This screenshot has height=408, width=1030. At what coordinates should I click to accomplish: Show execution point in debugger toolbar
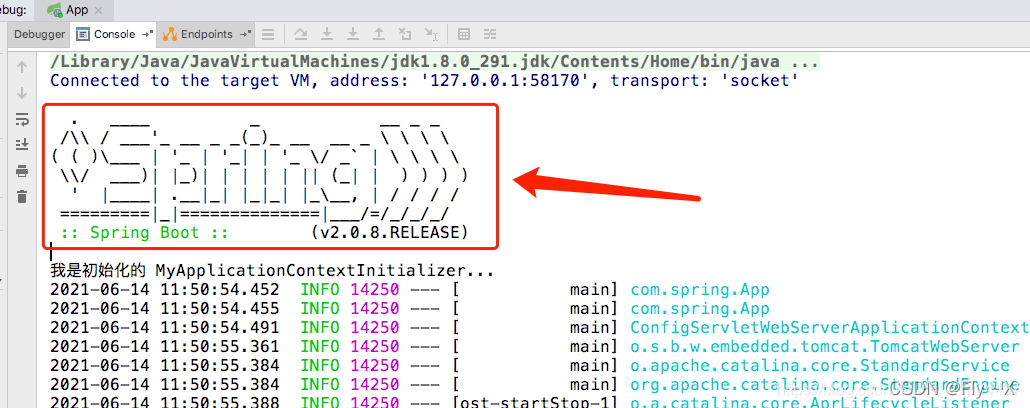(268, 34)
